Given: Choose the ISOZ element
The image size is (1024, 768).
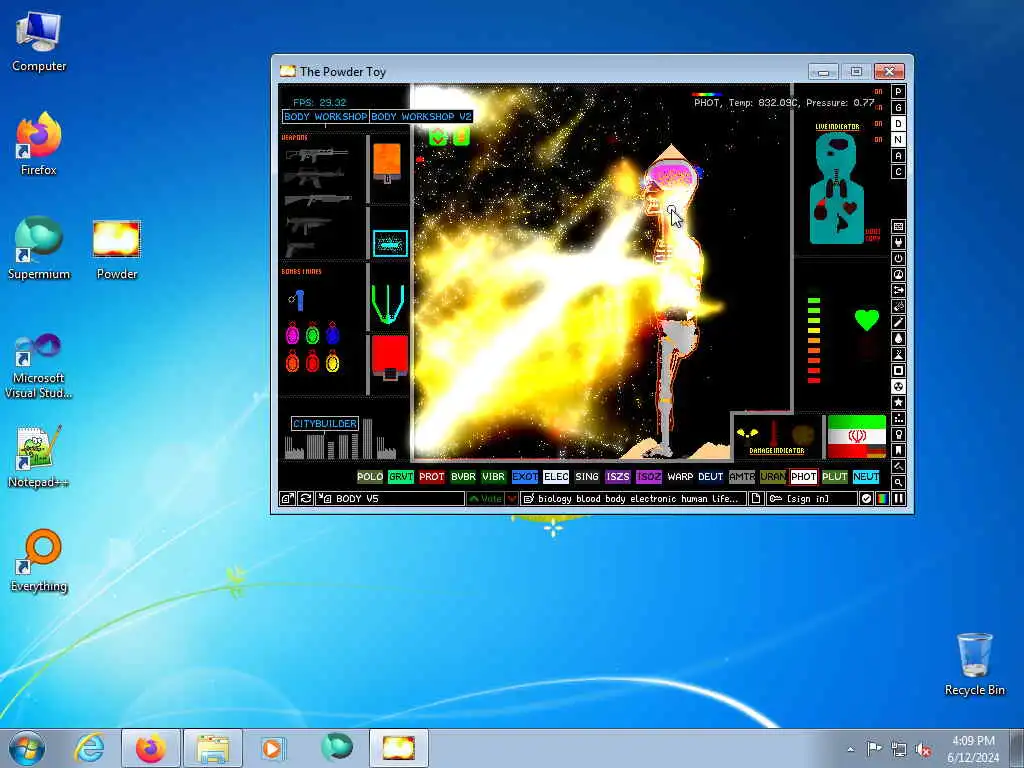Looking at the screenshot, I should tap(649, 477).
